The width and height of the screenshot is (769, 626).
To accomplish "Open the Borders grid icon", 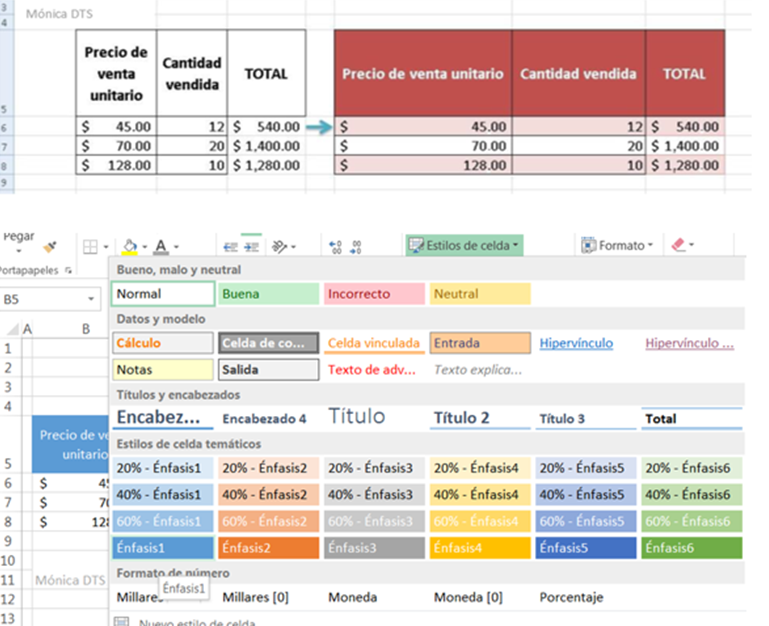I will 90,247.
